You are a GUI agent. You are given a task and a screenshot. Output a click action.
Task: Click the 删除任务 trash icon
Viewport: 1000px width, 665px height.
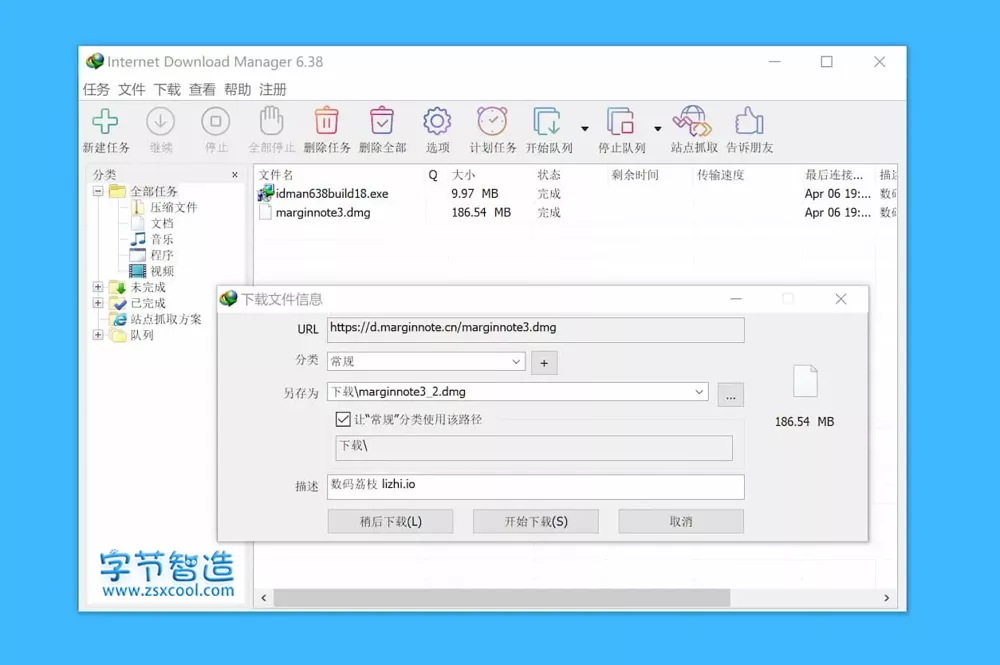tap(327, 121)
